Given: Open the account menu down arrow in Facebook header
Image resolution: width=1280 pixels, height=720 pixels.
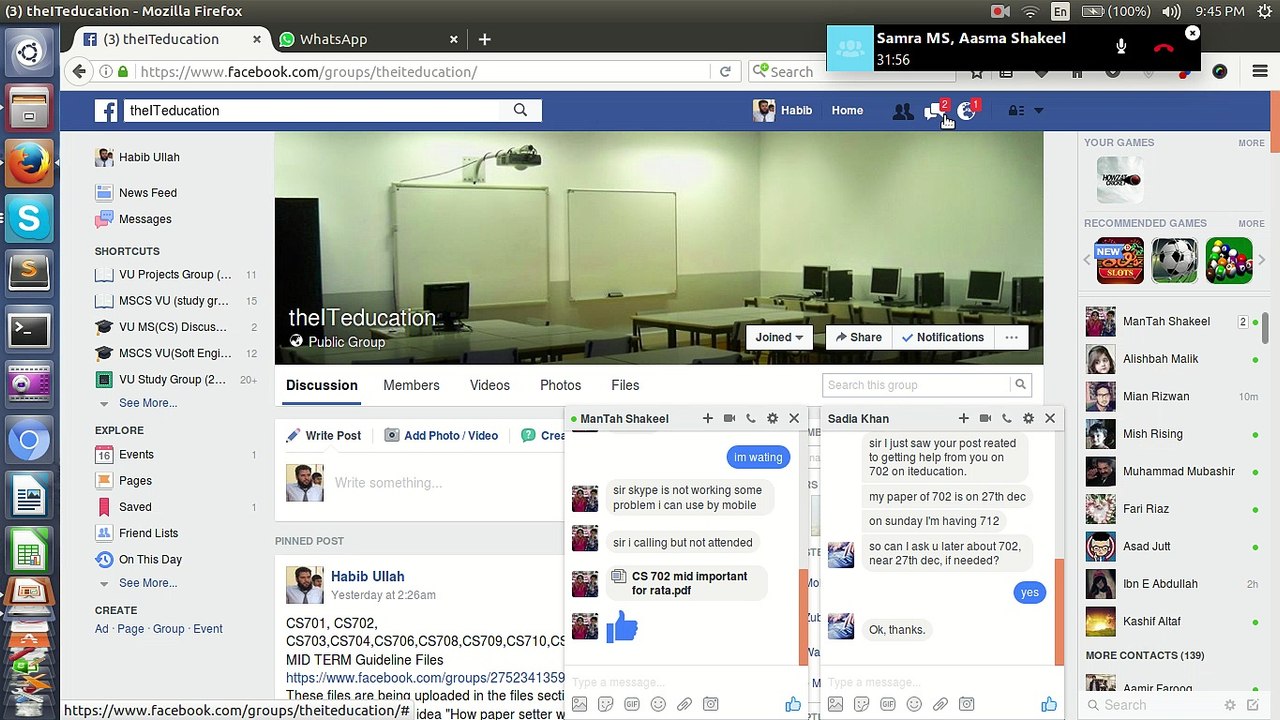Looking at the screenshot, I should click(x=1038, y=111).
